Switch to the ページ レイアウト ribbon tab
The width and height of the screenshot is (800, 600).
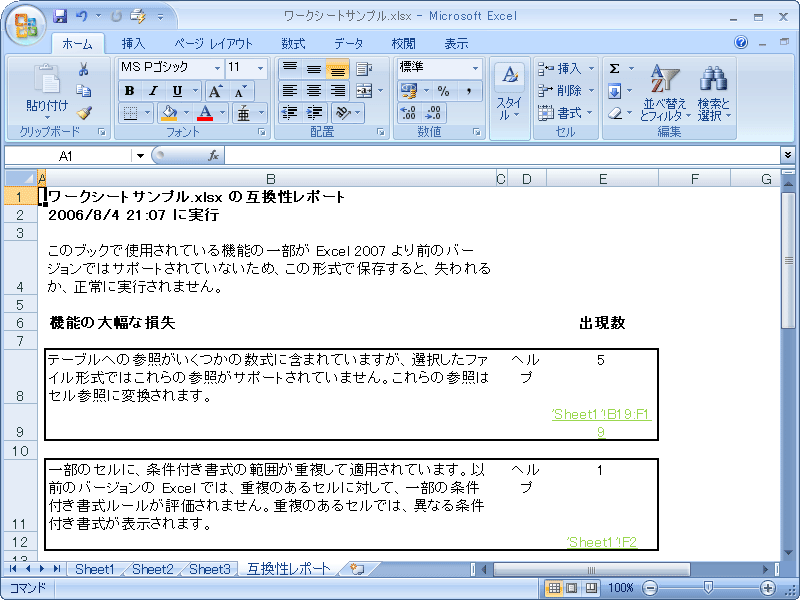(213, 44)
